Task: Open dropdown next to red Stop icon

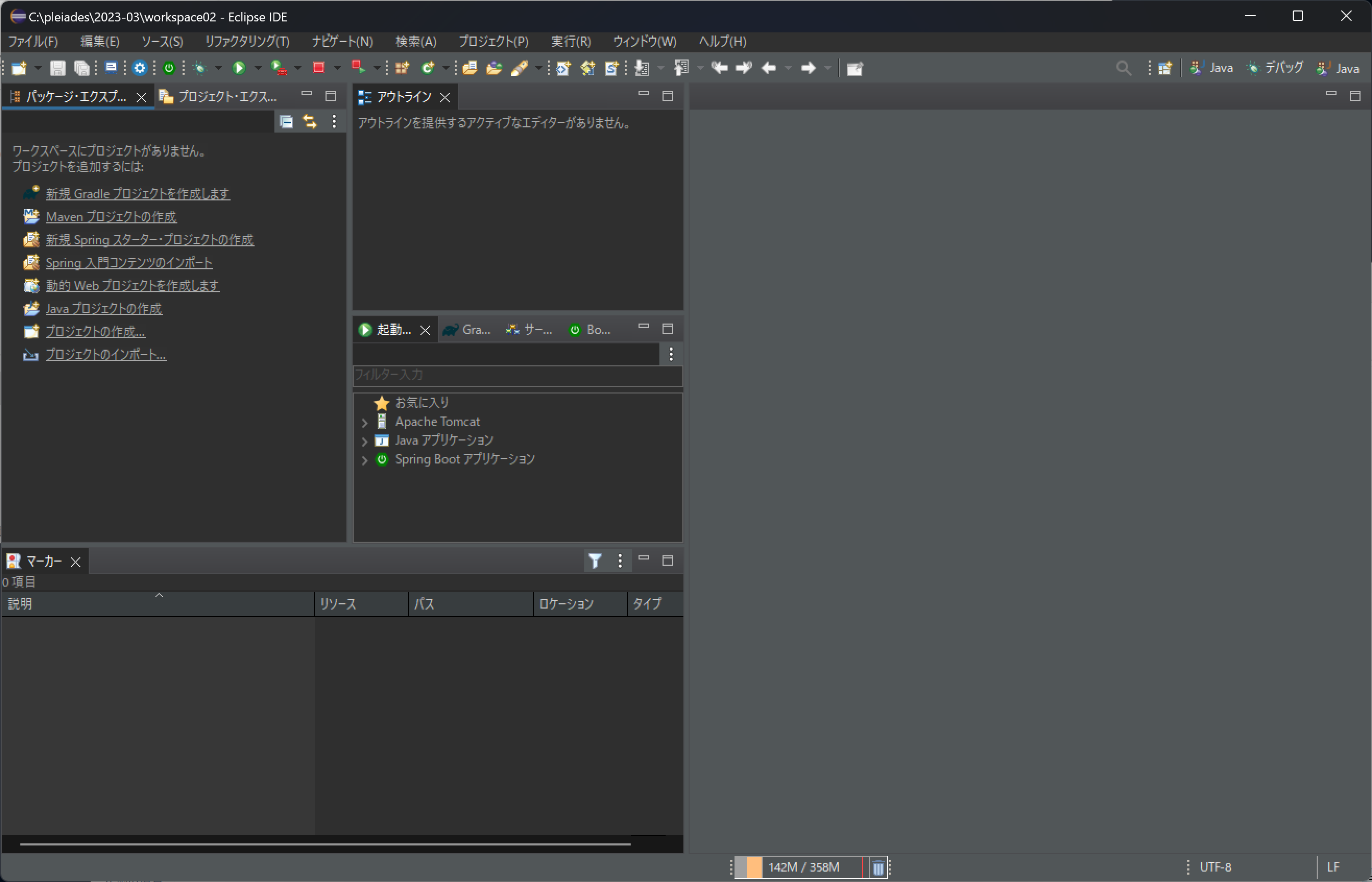Action: (337, 68)
